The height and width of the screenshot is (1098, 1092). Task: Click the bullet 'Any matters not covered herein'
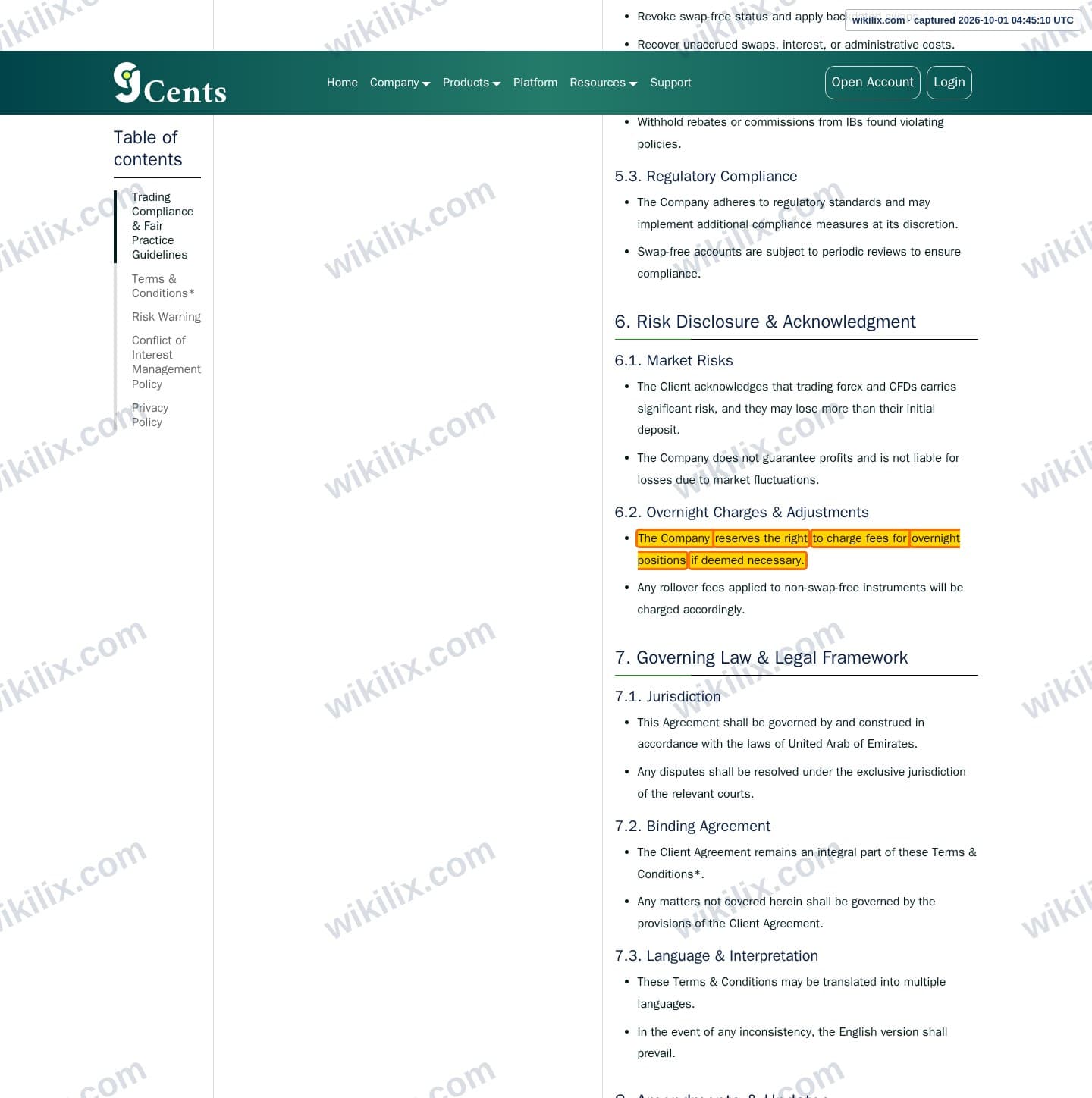tap(786, 912)
